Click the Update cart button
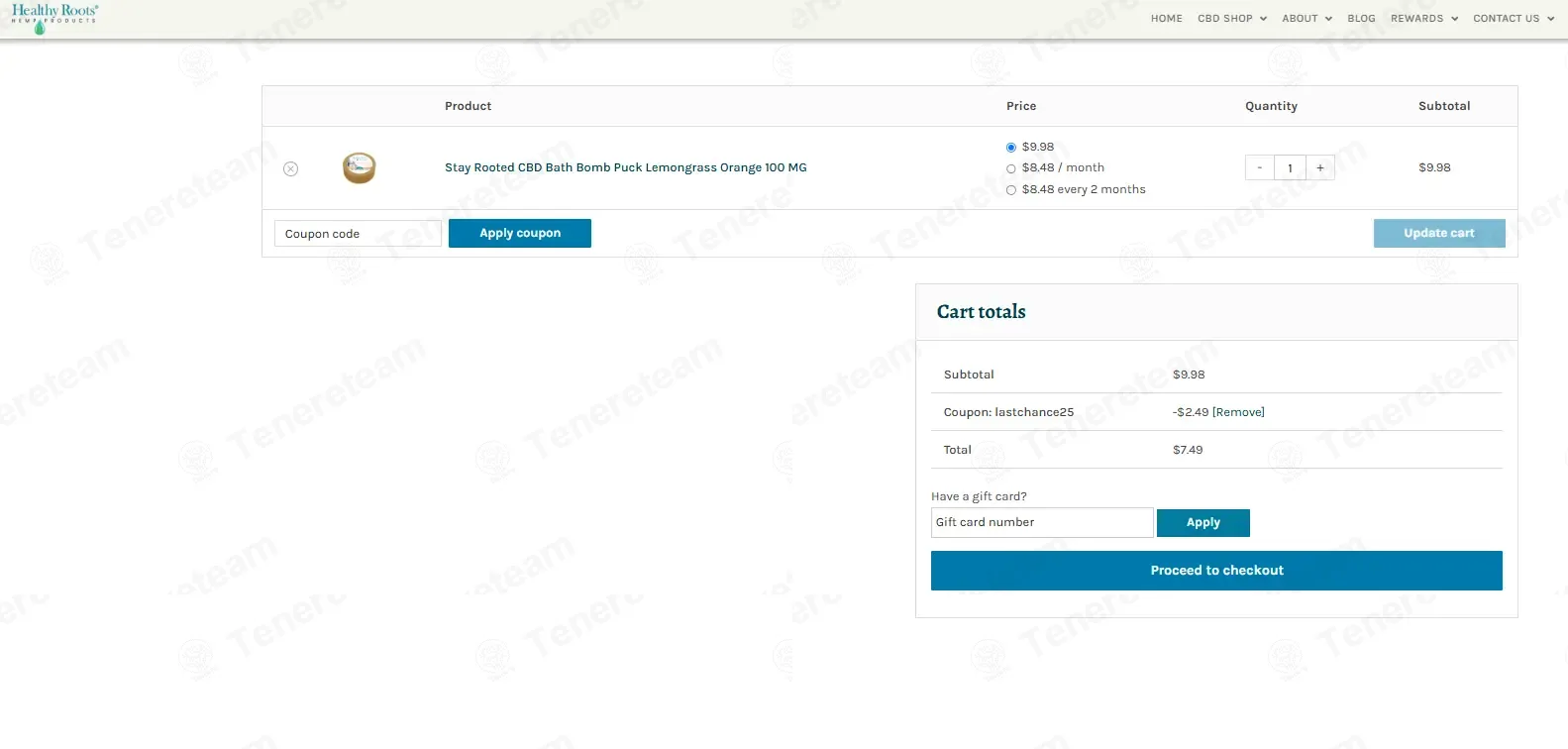Screen dimensions: 1568x749 coord(1439,233)
